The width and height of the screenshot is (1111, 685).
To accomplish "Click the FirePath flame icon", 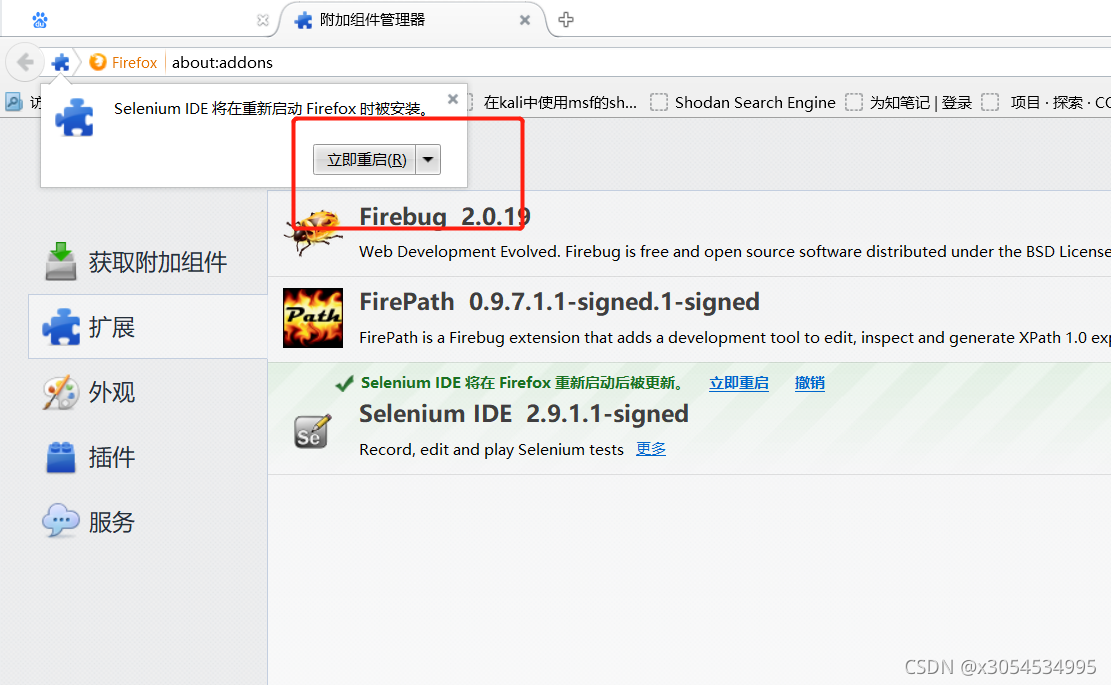I will [x=313, y=318].
